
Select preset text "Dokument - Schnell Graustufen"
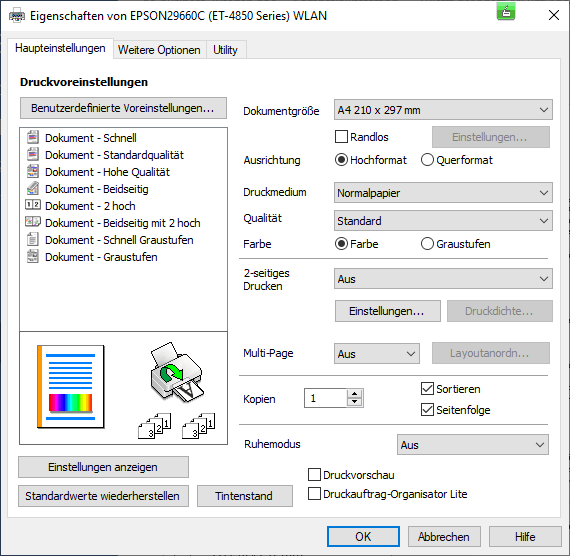pyautogui.click(x=119, y=240)
